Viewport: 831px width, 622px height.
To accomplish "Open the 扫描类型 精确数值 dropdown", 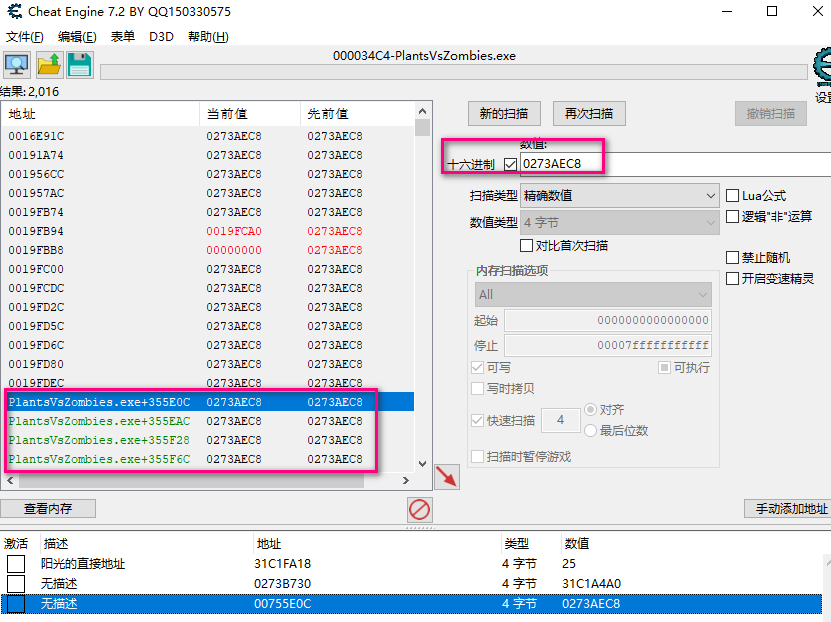I will (x=620, y=196).
